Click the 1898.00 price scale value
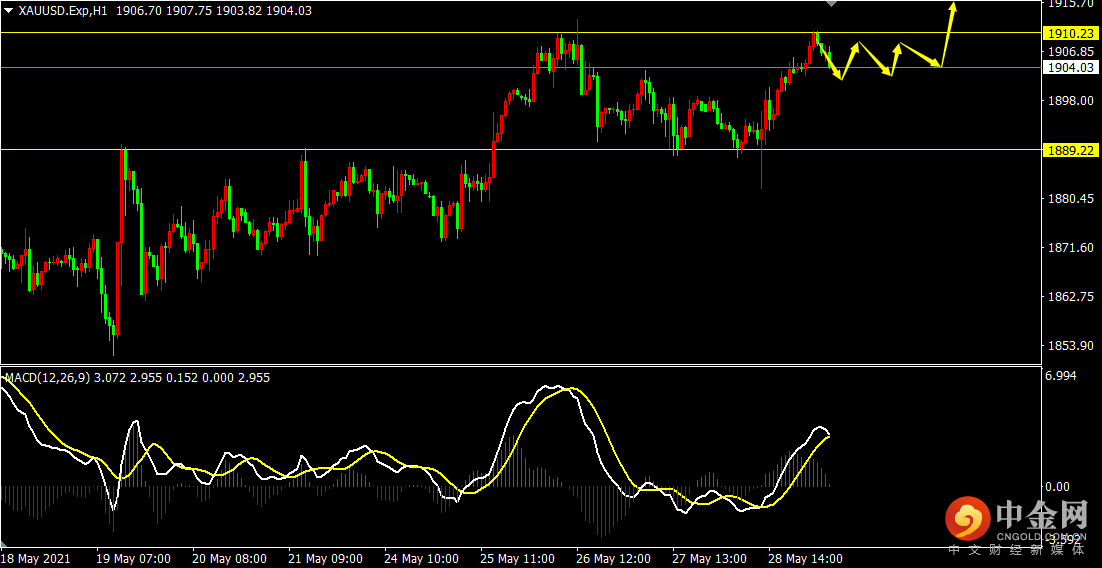1102x568 pixels. click(x=1070, y=101)
